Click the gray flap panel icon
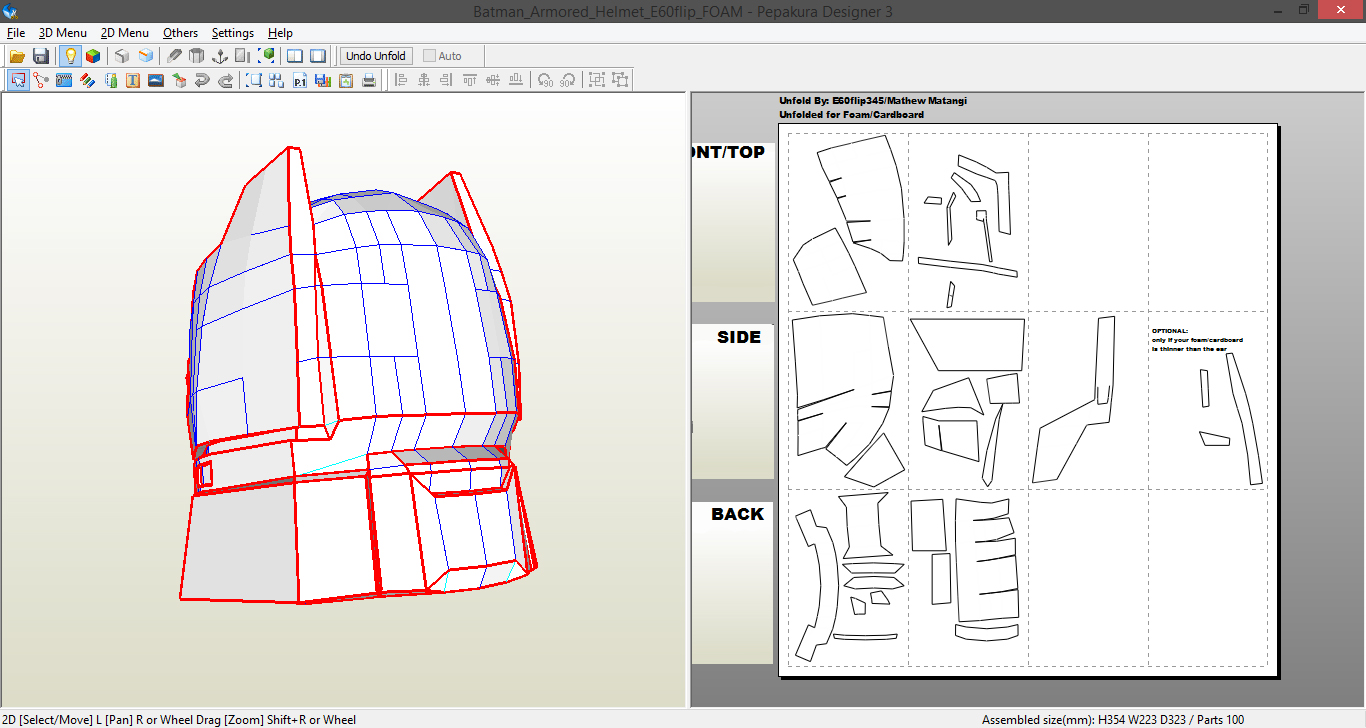 click(243, 56)
